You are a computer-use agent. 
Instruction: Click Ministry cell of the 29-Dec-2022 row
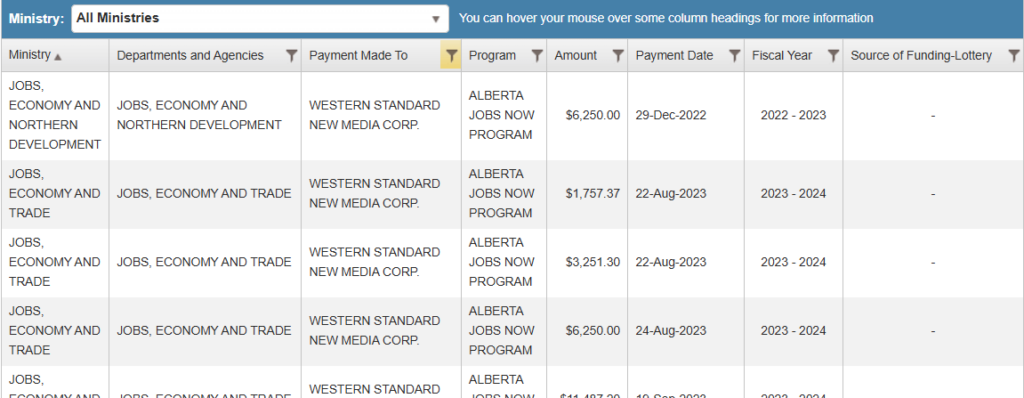(55, 115)
